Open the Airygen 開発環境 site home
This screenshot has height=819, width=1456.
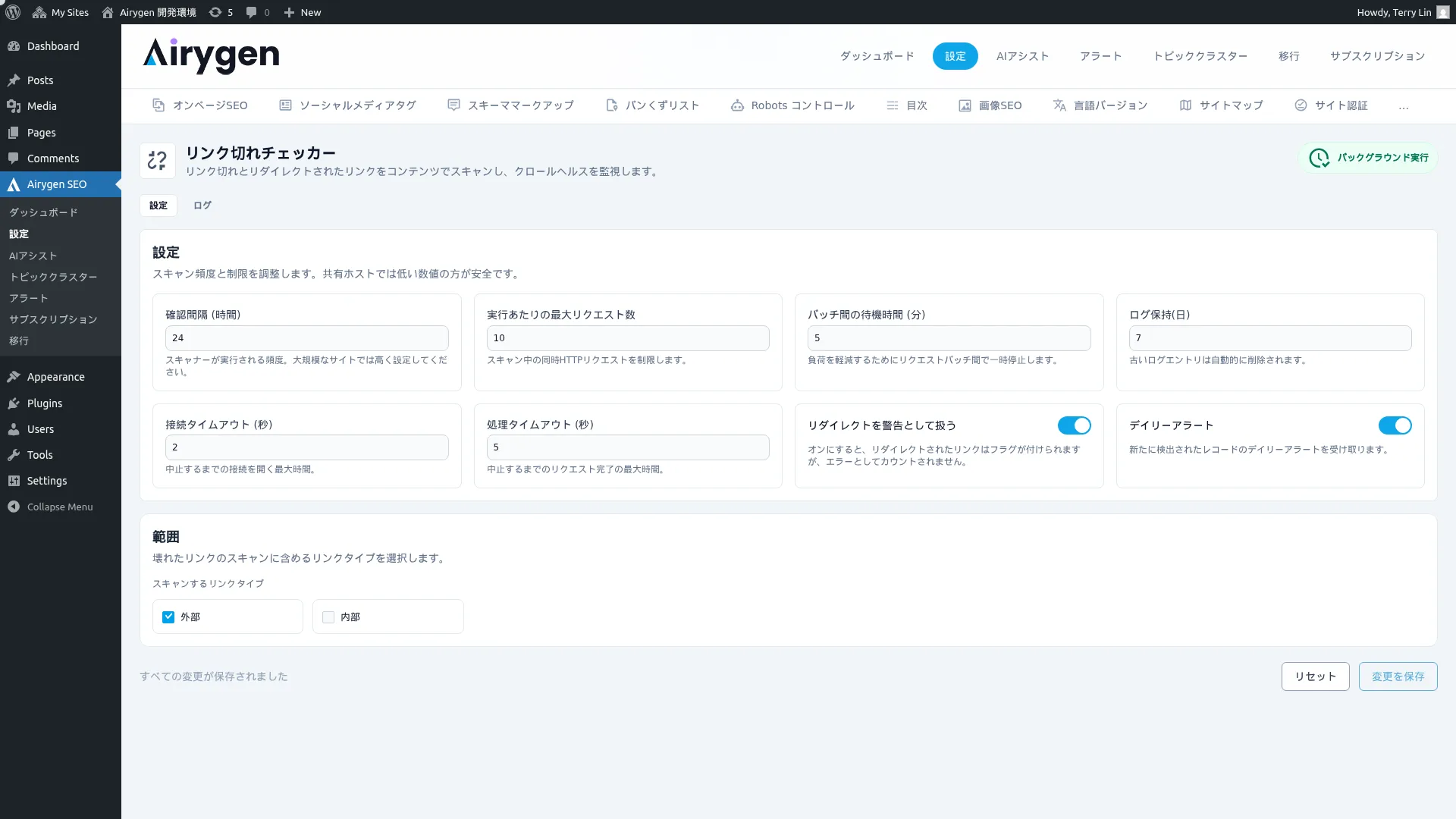tap(149, 12)
